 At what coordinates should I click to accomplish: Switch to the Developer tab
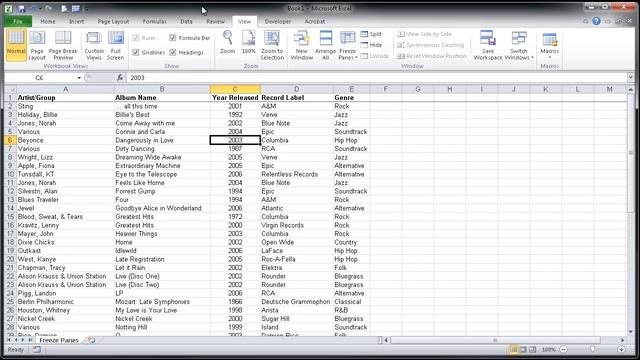click(278, 21)
